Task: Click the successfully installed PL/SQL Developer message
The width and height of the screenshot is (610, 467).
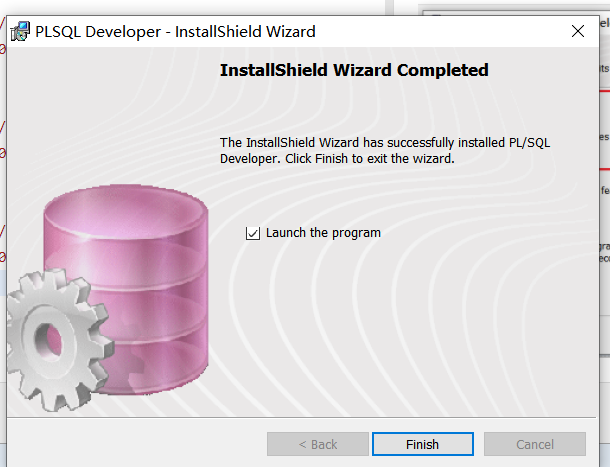Action: 385,151
